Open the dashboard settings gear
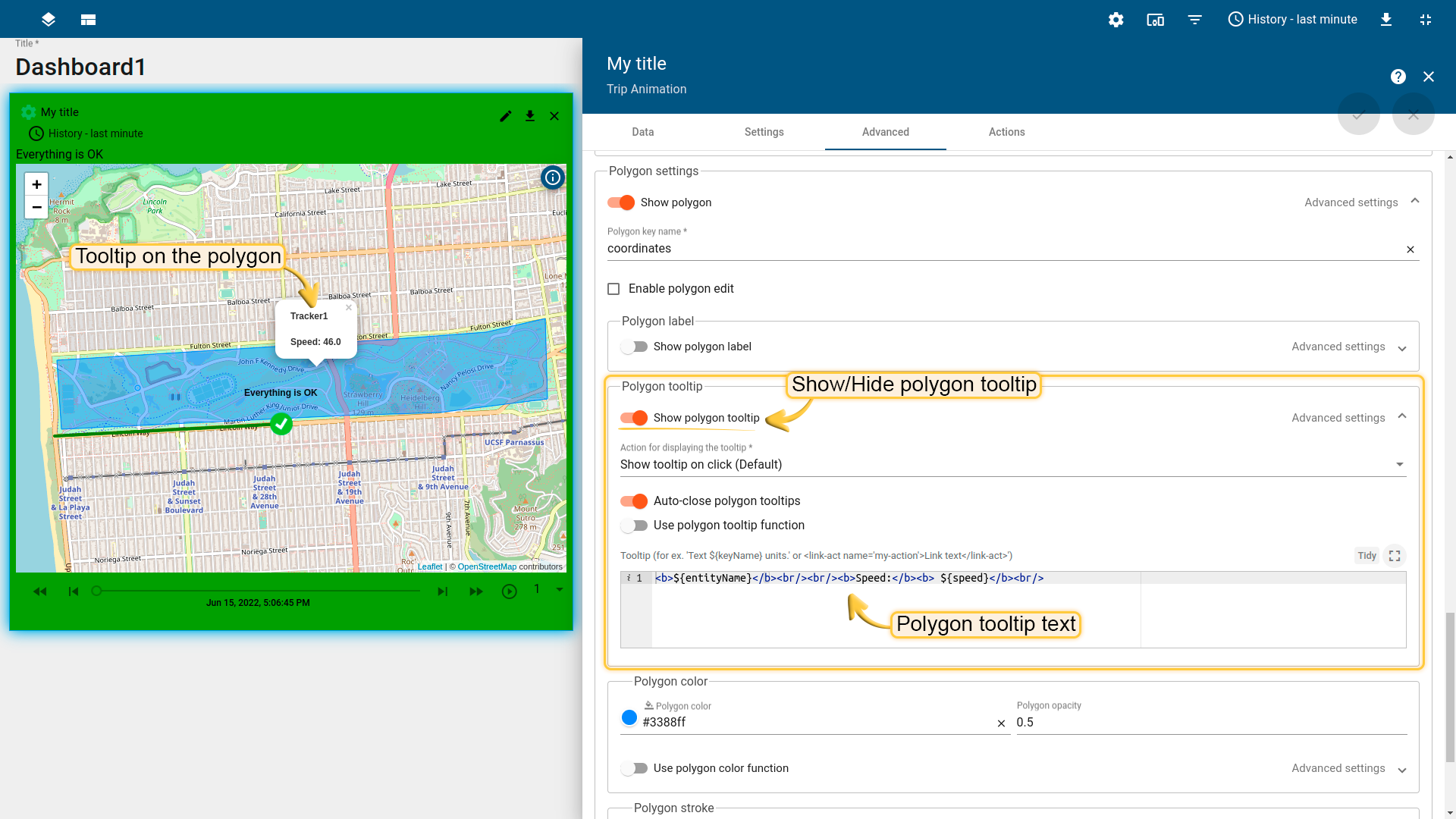 1116,20
